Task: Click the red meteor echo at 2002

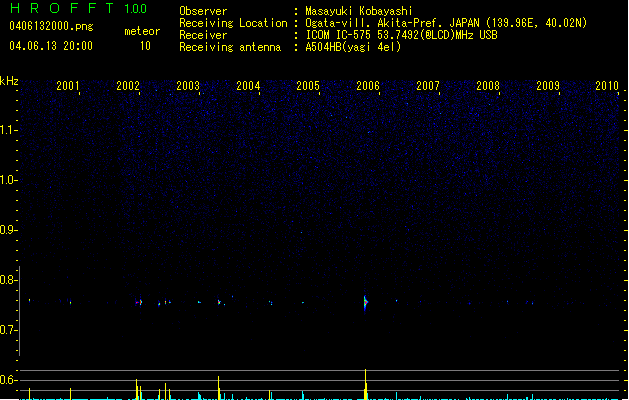Action: coord(139,302)
